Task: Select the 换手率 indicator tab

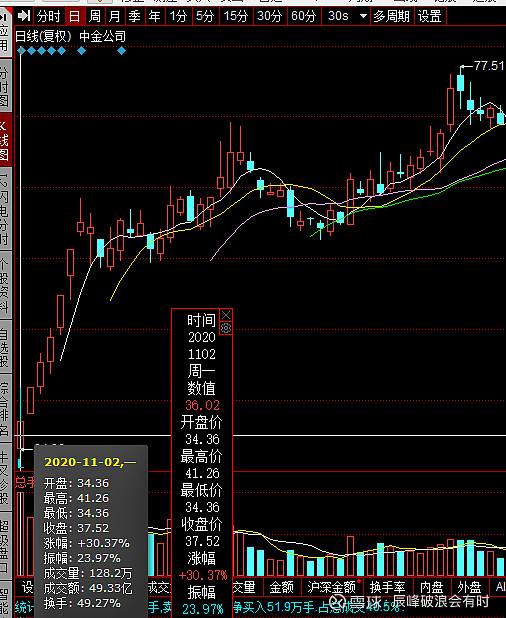Action: [x=387, y=587]
